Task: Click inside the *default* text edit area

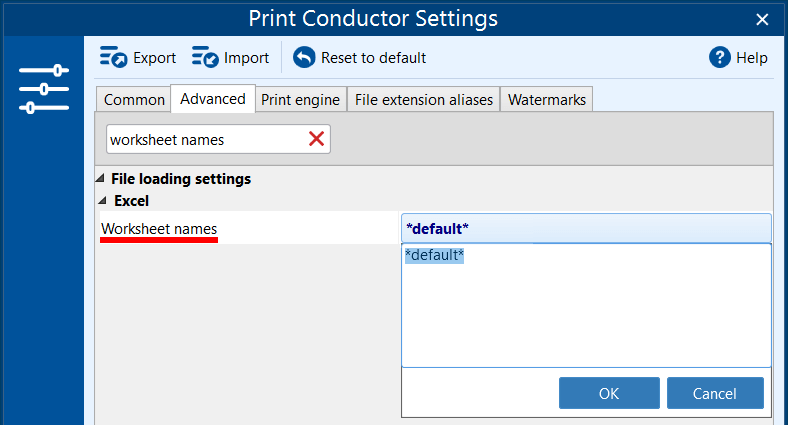Action: 586,305
